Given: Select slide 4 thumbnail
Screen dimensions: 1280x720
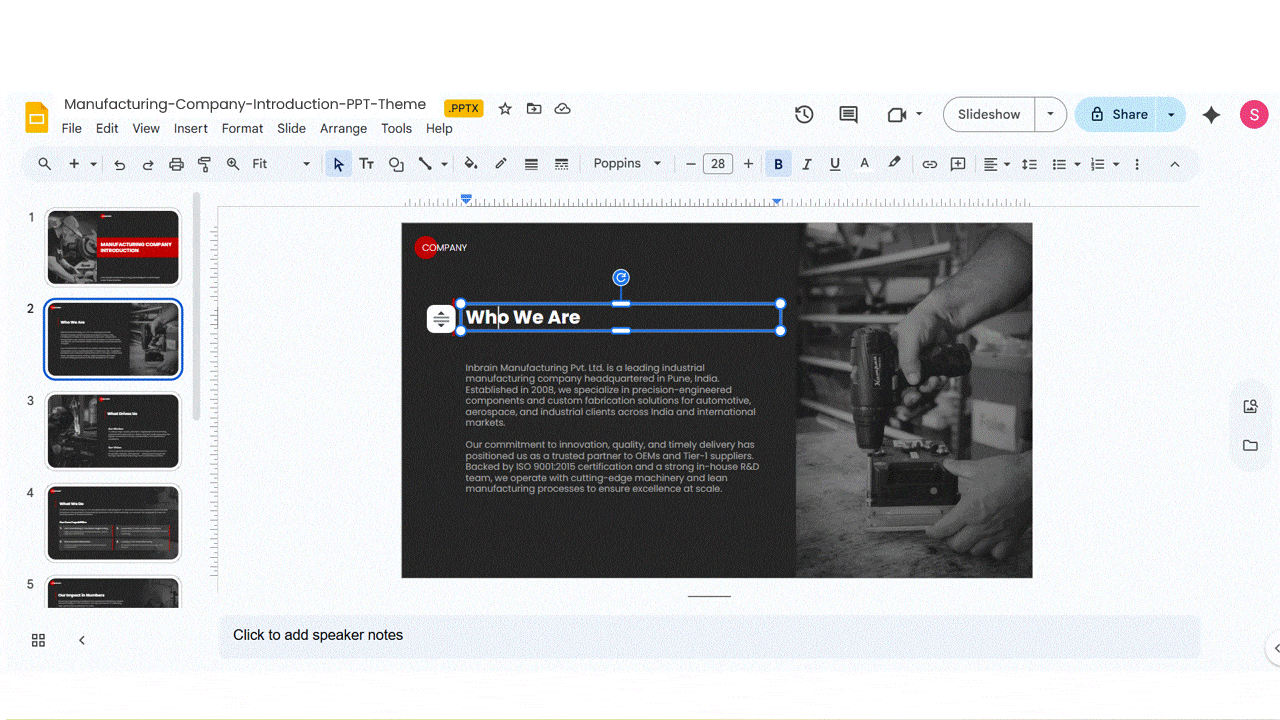Looking at the screenshot, I should click(112, 522).
